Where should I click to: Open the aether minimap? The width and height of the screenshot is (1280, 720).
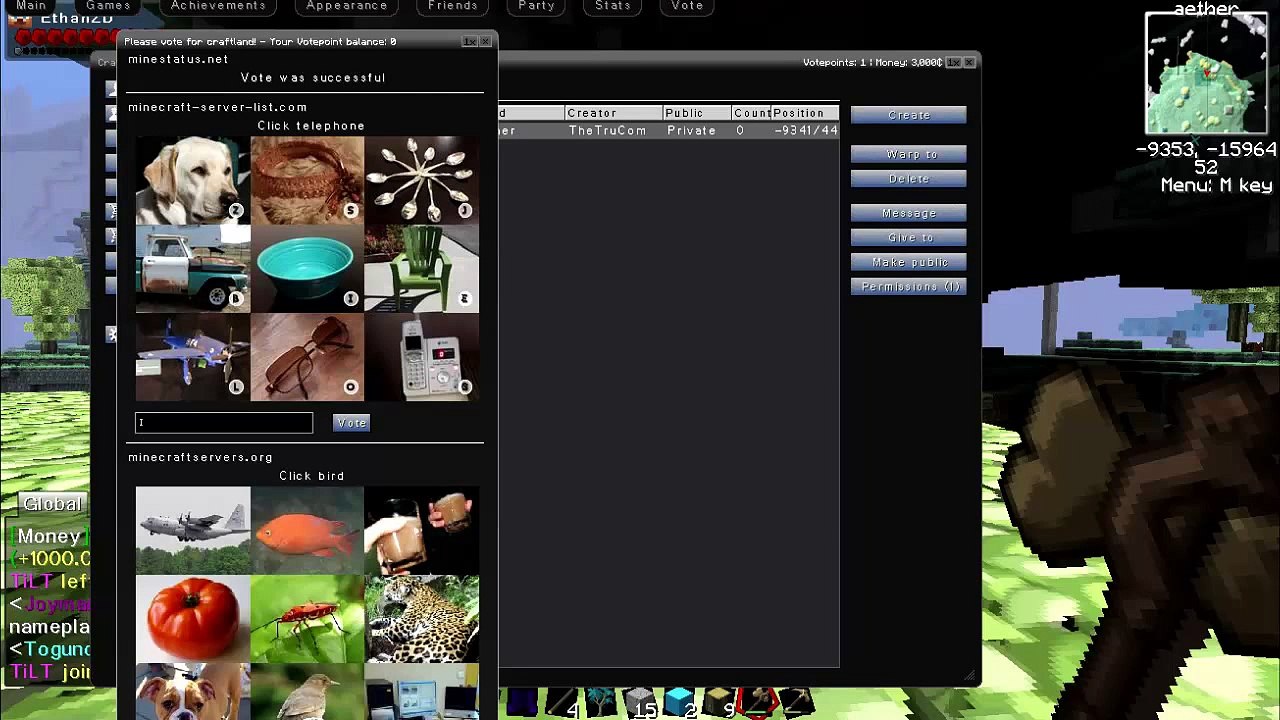1206,74
